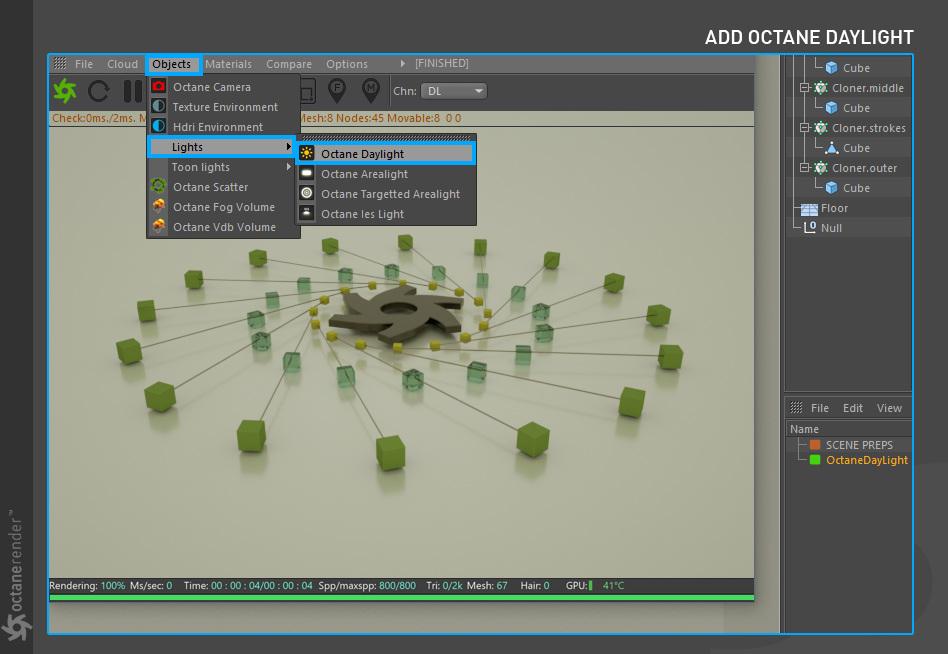The image size is (948, 654).
Task: Select Octane Scatter menu entry
Action: [224, 186]
